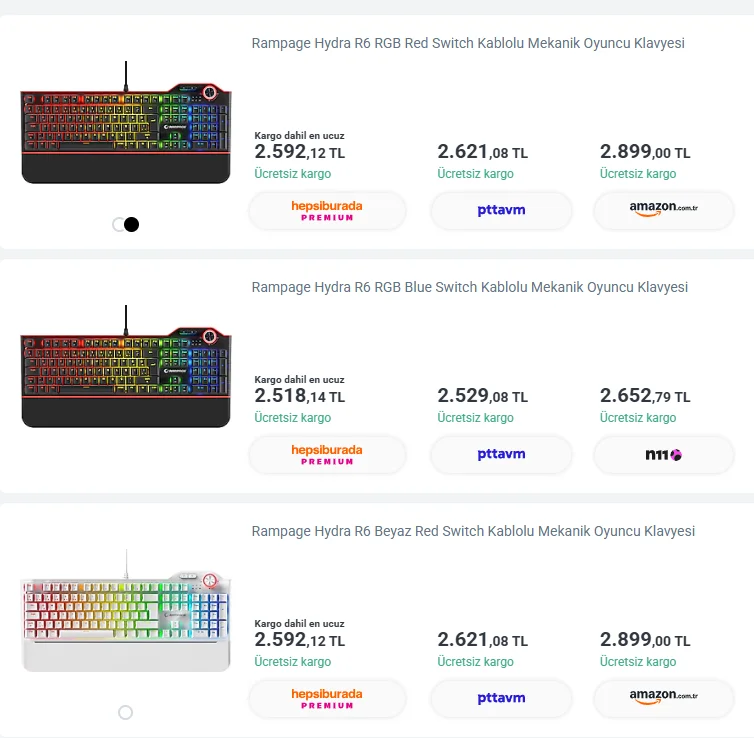Select white color swatch under Beyaz keyboard image
Viewport: 754px width, 738px height.
point(125,712)
